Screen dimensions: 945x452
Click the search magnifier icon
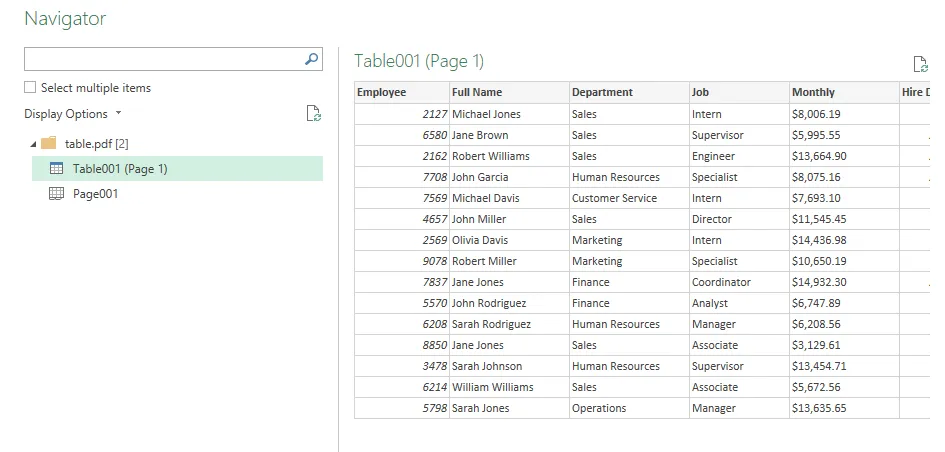pos(311,59)
